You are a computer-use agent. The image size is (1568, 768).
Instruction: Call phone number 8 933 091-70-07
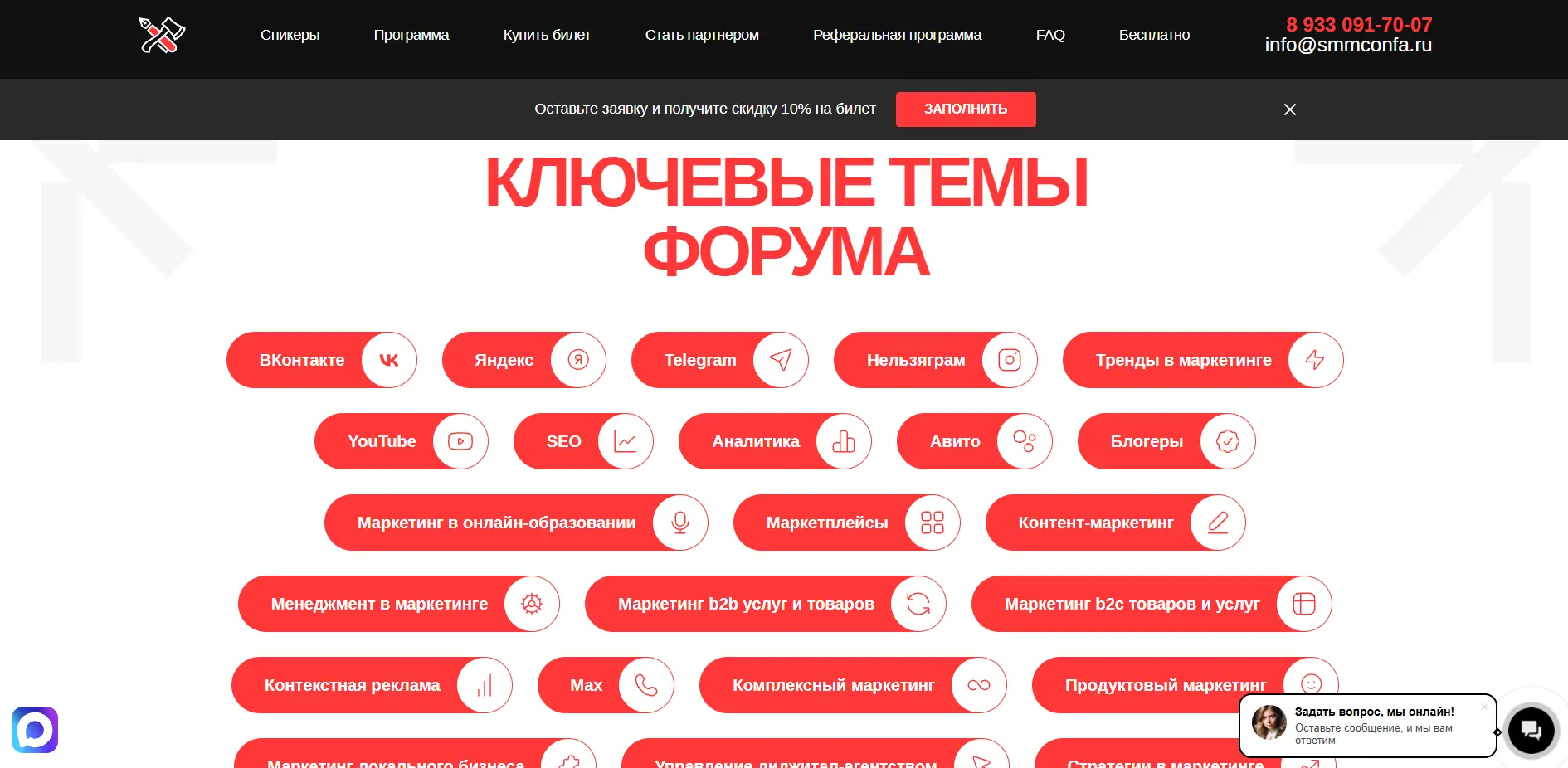pyautogui.click(x=1359, y=25)
